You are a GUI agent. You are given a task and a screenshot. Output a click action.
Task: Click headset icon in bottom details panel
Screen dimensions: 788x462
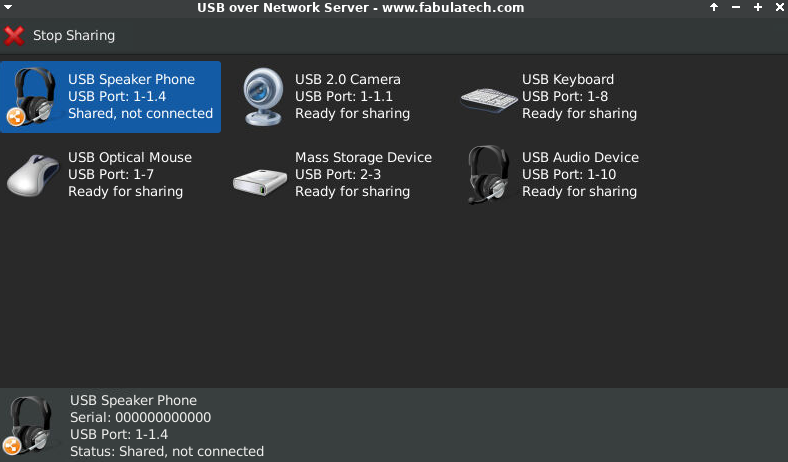(x=29, y=425)
